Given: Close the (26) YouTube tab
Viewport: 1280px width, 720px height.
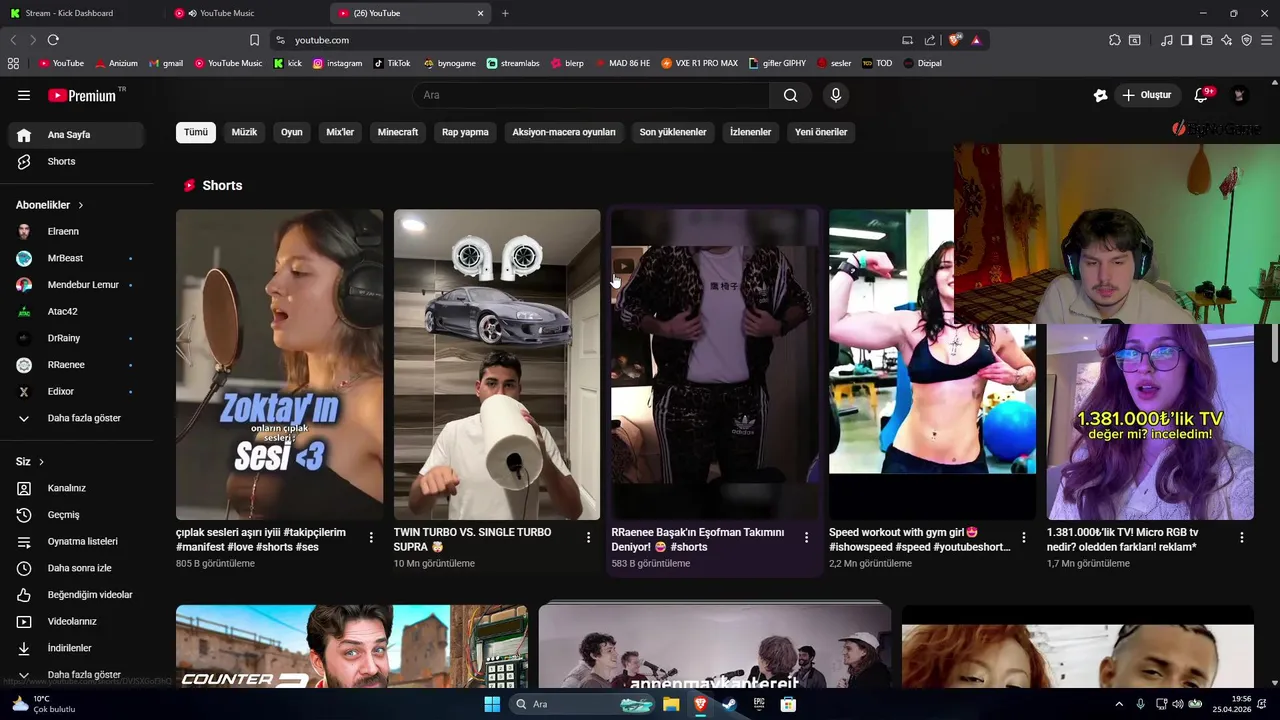Looking at the screenshot, I should (480, 13).
